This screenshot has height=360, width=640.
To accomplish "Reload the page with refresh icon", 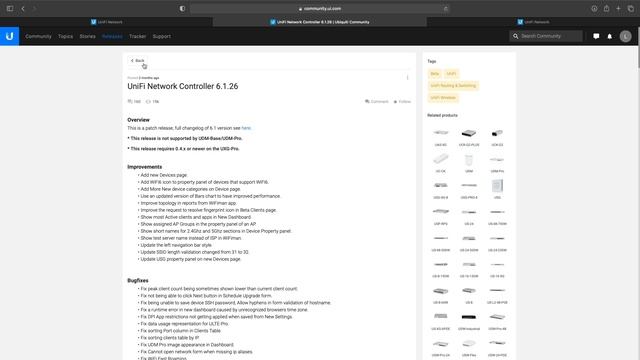I will click(x=446, y=8).
